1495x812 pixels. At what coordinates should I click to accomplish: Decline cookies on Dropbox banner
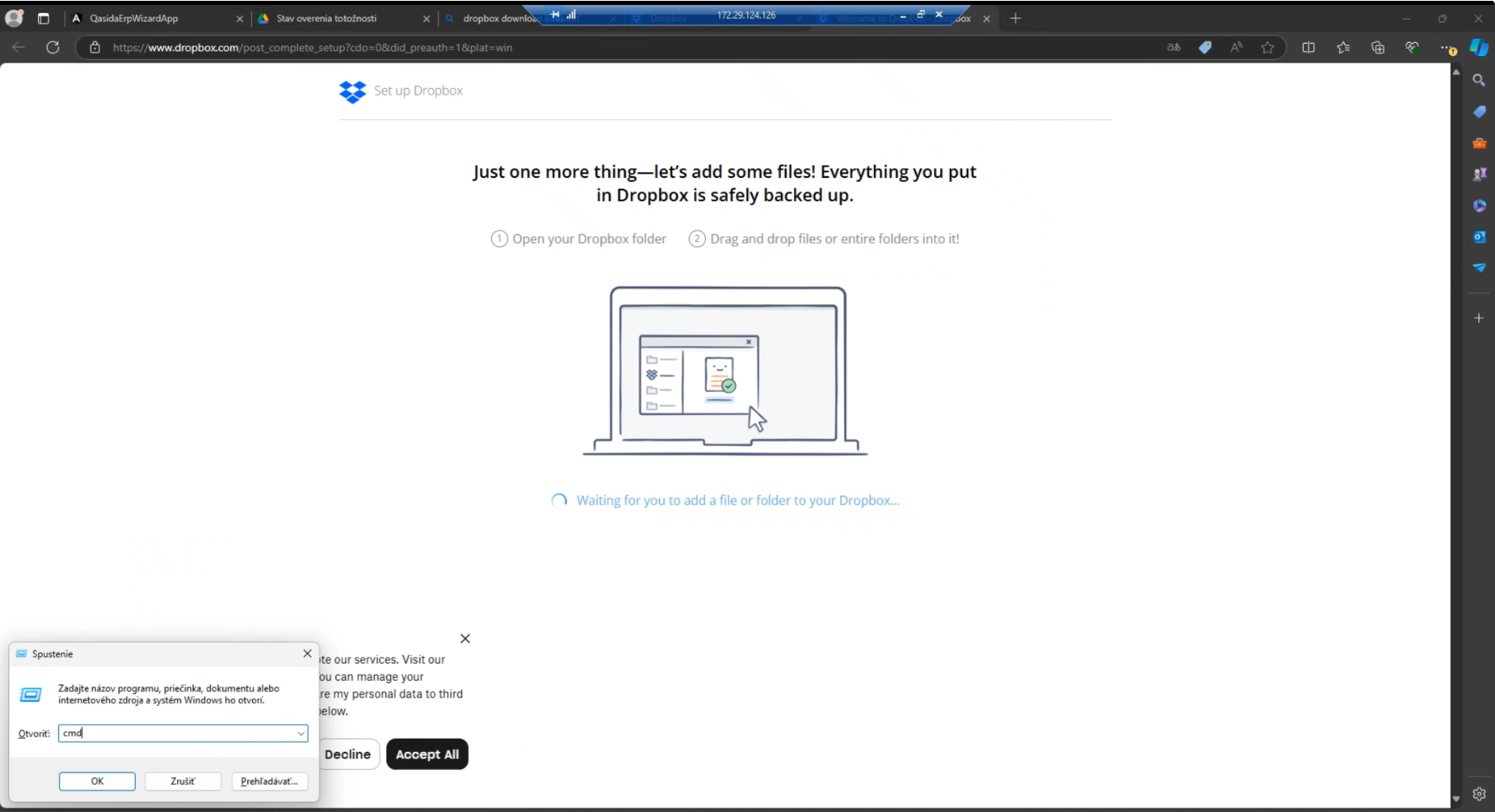tap(348, 754)
